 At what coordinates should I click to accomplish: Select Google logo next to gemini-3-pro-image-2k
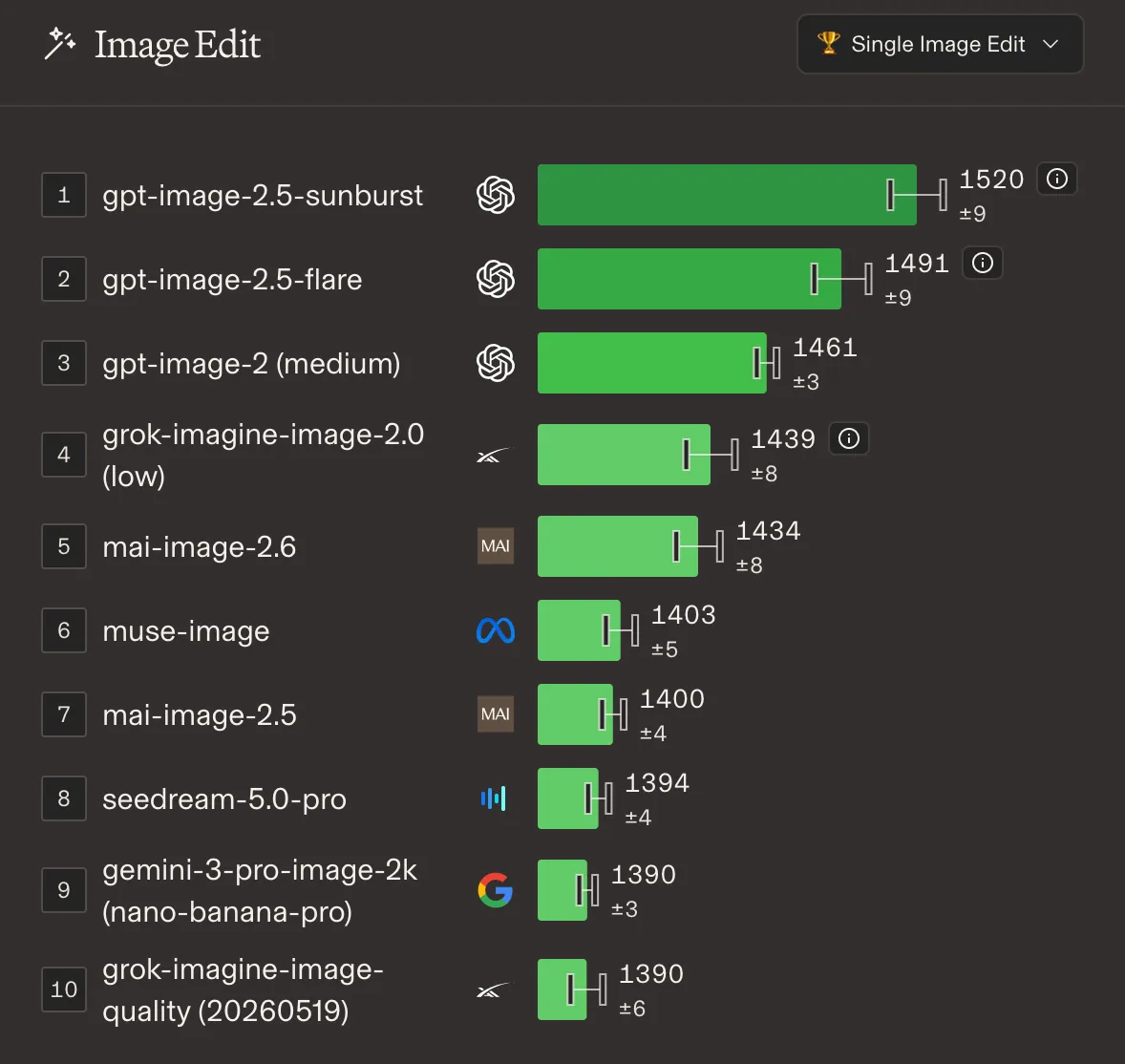click(495, 890)
